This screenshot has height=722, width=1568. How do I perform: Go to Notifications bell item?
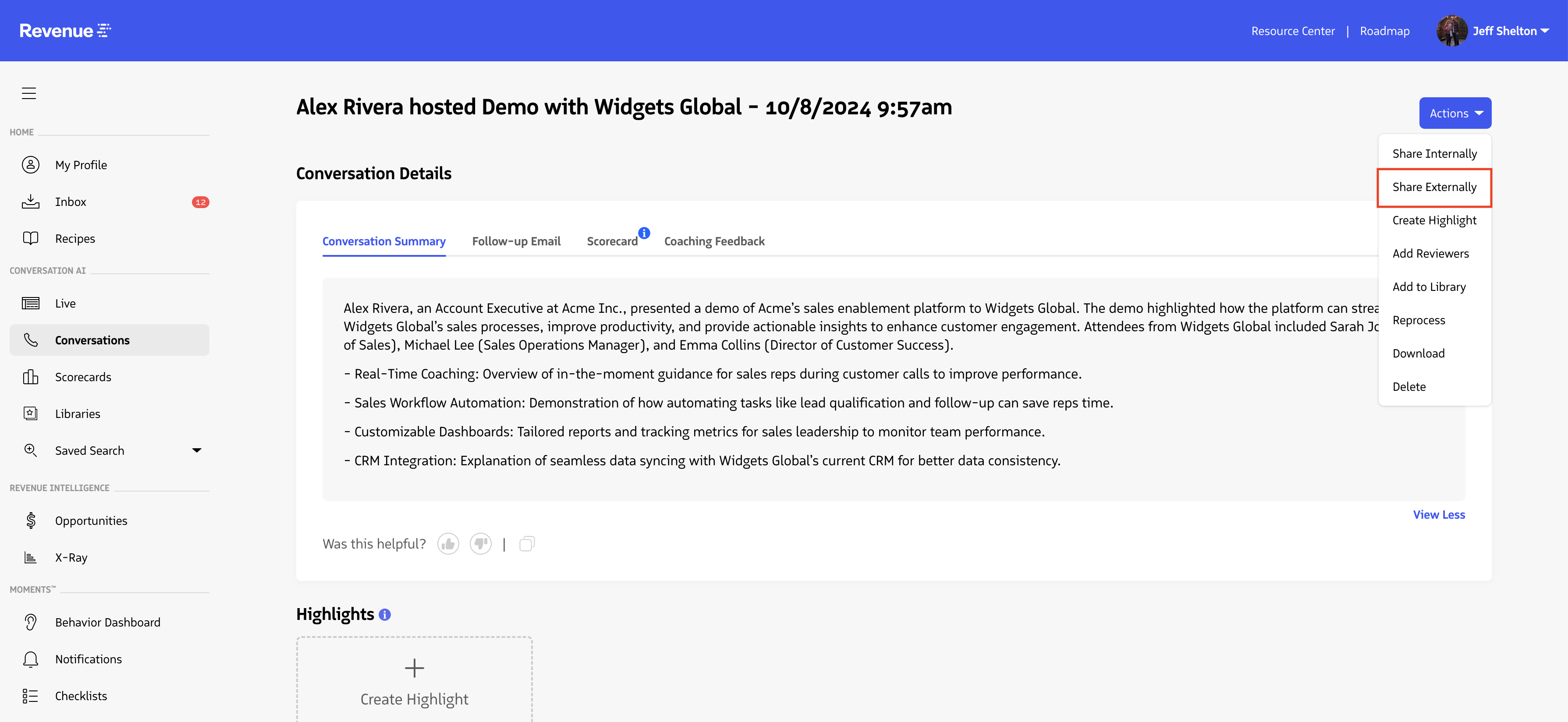pos(88,659)
